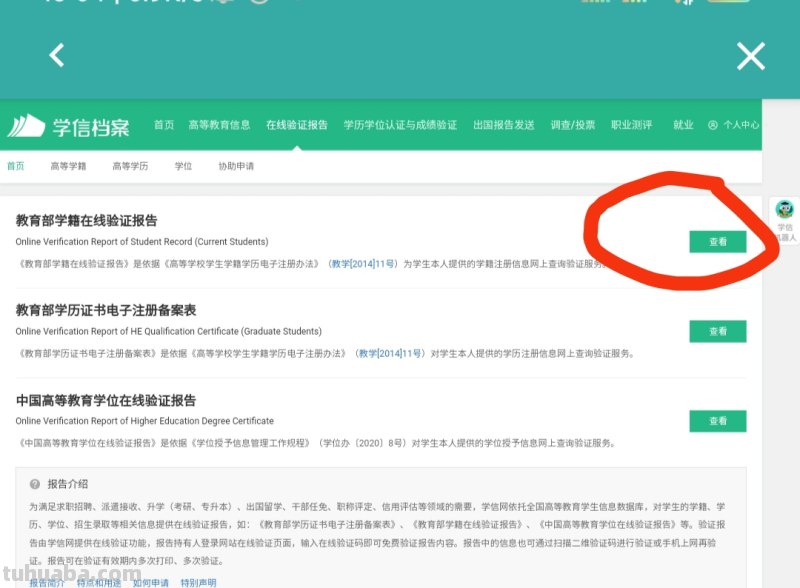This screenshot has width=800, height=588.
Task: Switch to the 高等学籍 sub-tab
Action: click(x=68, y=166)
